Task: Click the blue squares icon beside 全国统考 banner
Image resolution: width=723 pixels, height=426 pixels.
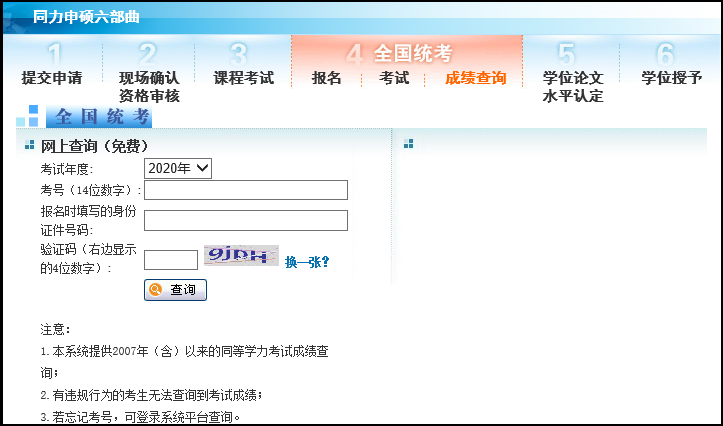Action: click(27, 116)
